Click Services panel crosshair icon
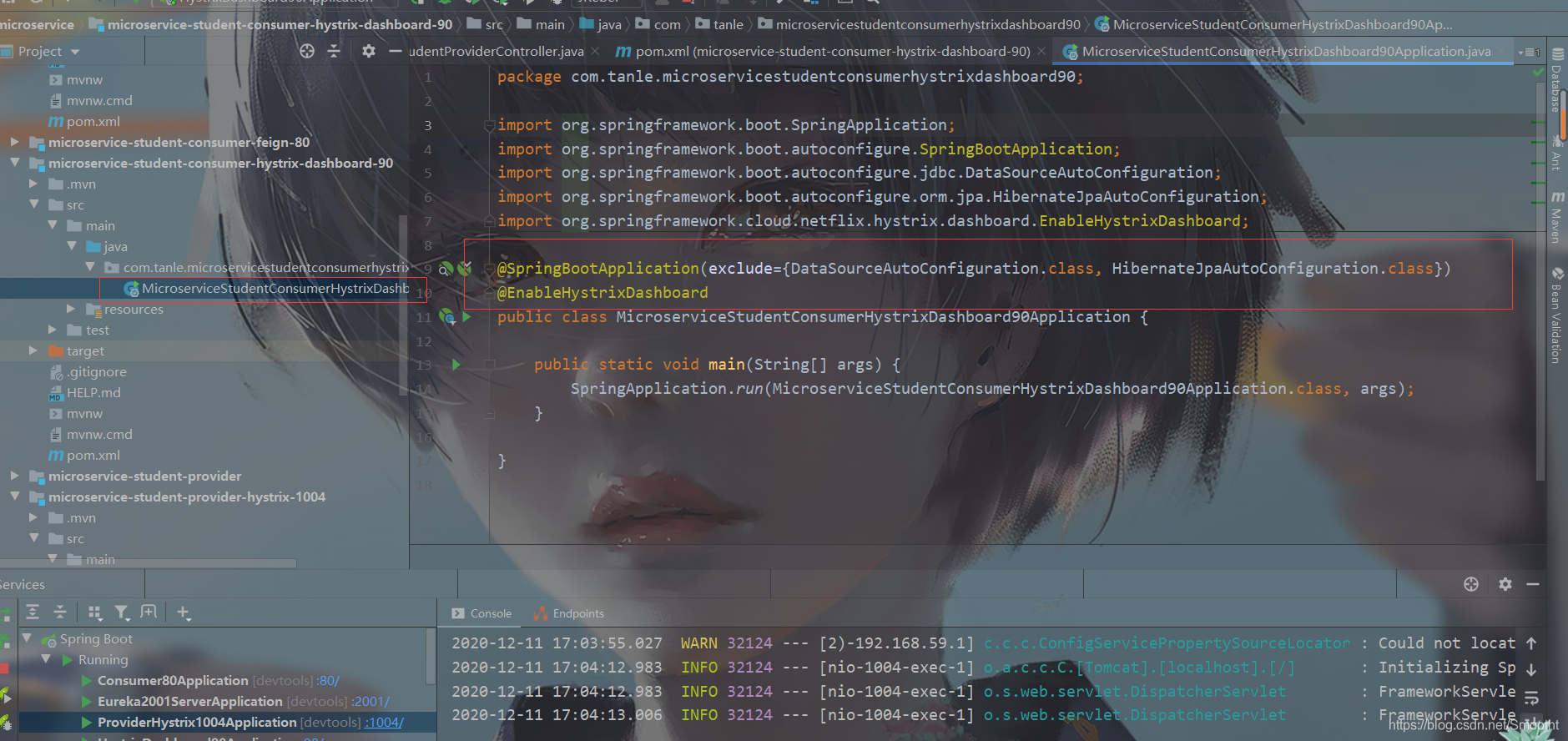This screenshot has width=1568, height=741. click(1471, 584)
